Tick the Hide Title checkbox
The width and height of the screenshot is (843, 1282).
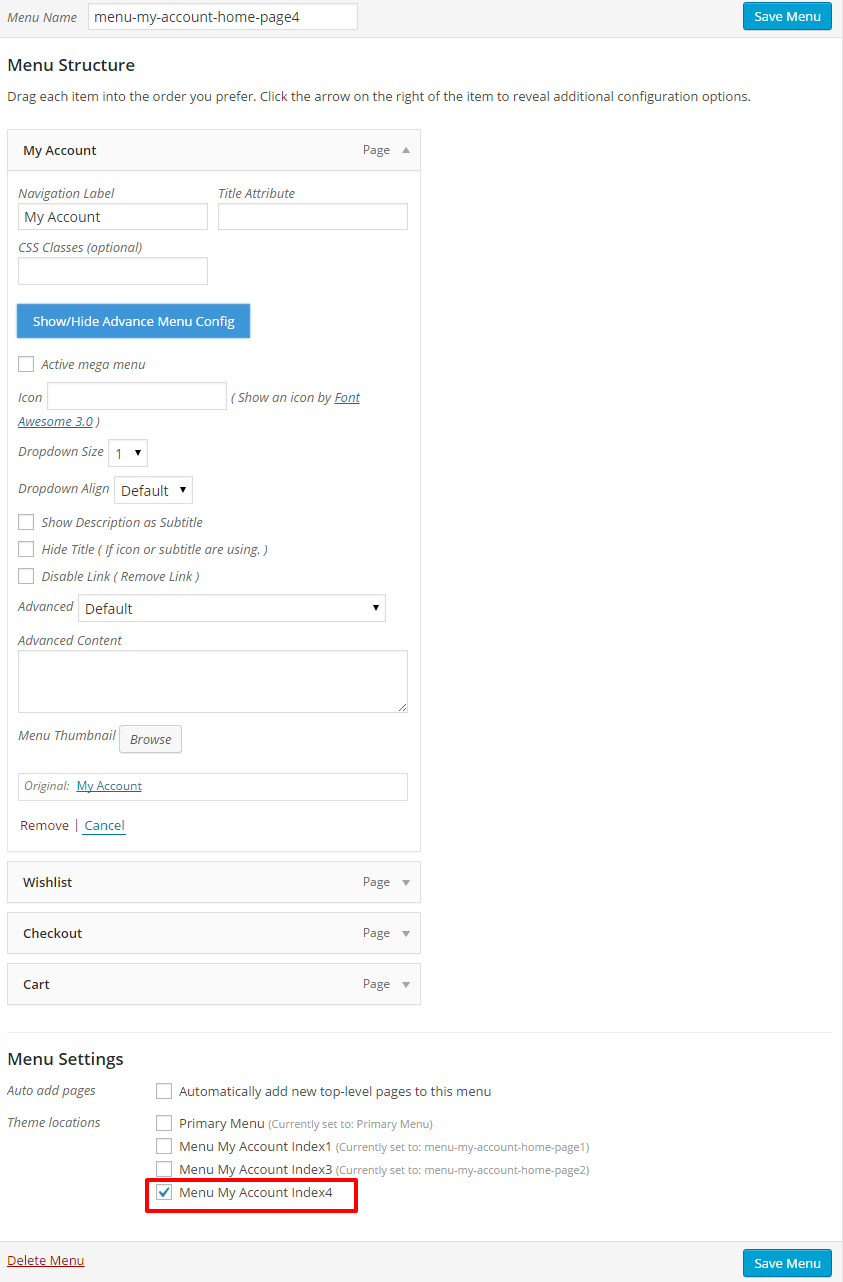click(26, 549)
